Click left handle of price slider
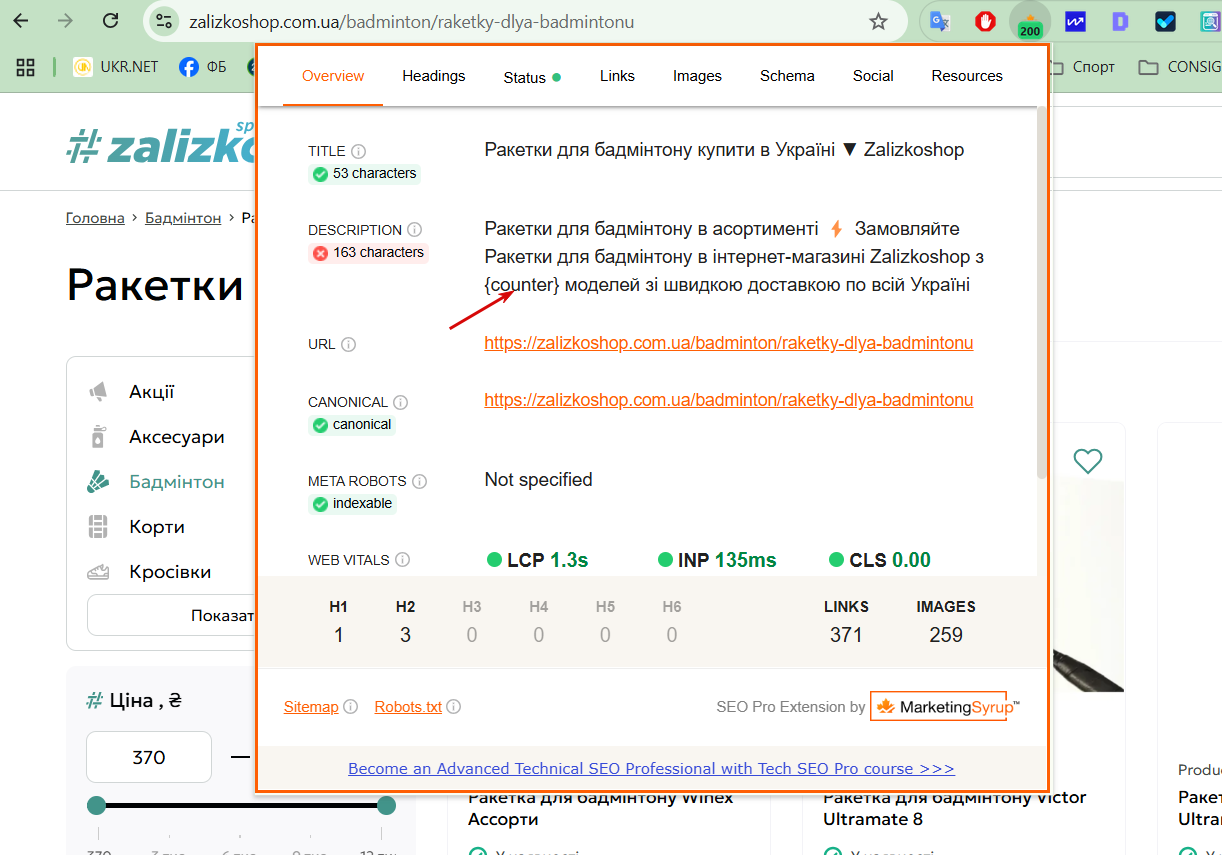Viewport: 1222px width, 855px height. 96,805
